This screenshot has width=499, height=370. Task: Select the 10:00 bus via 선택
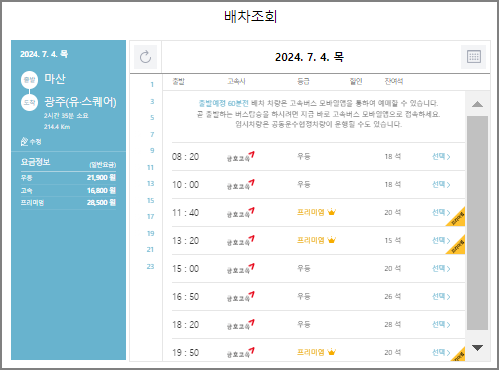(441, 184)
